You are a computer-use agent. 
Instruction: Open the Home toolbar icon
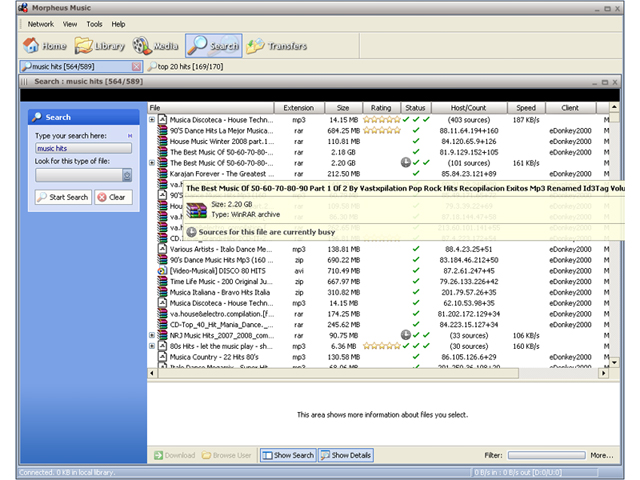pyautogui.click(x=31, y=45)
